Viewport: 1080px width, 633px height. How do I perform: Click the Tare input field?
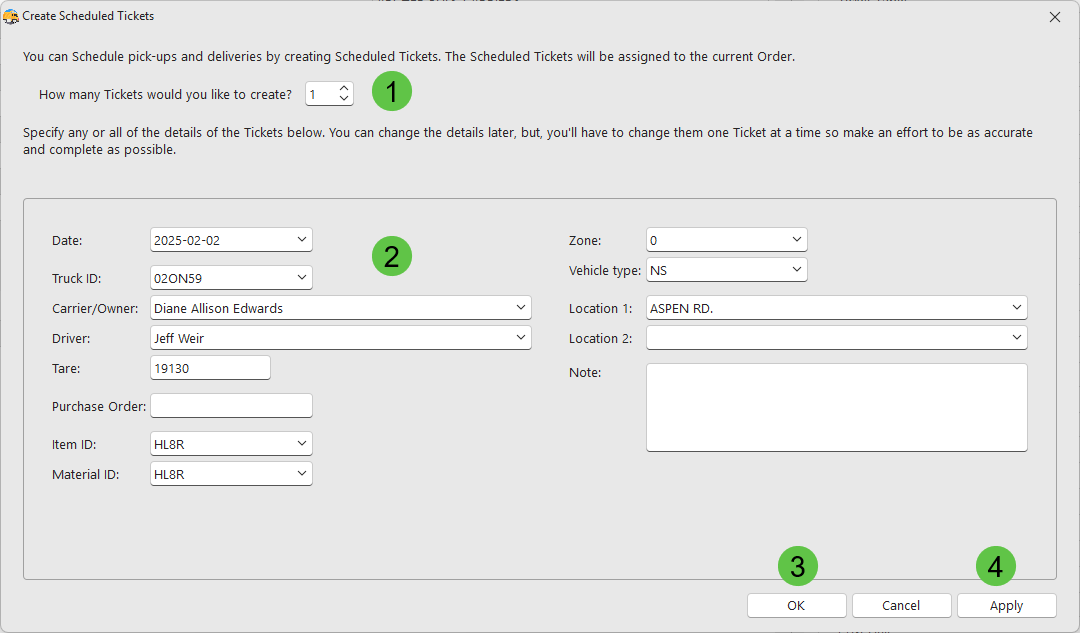click(x=210, y=368)
